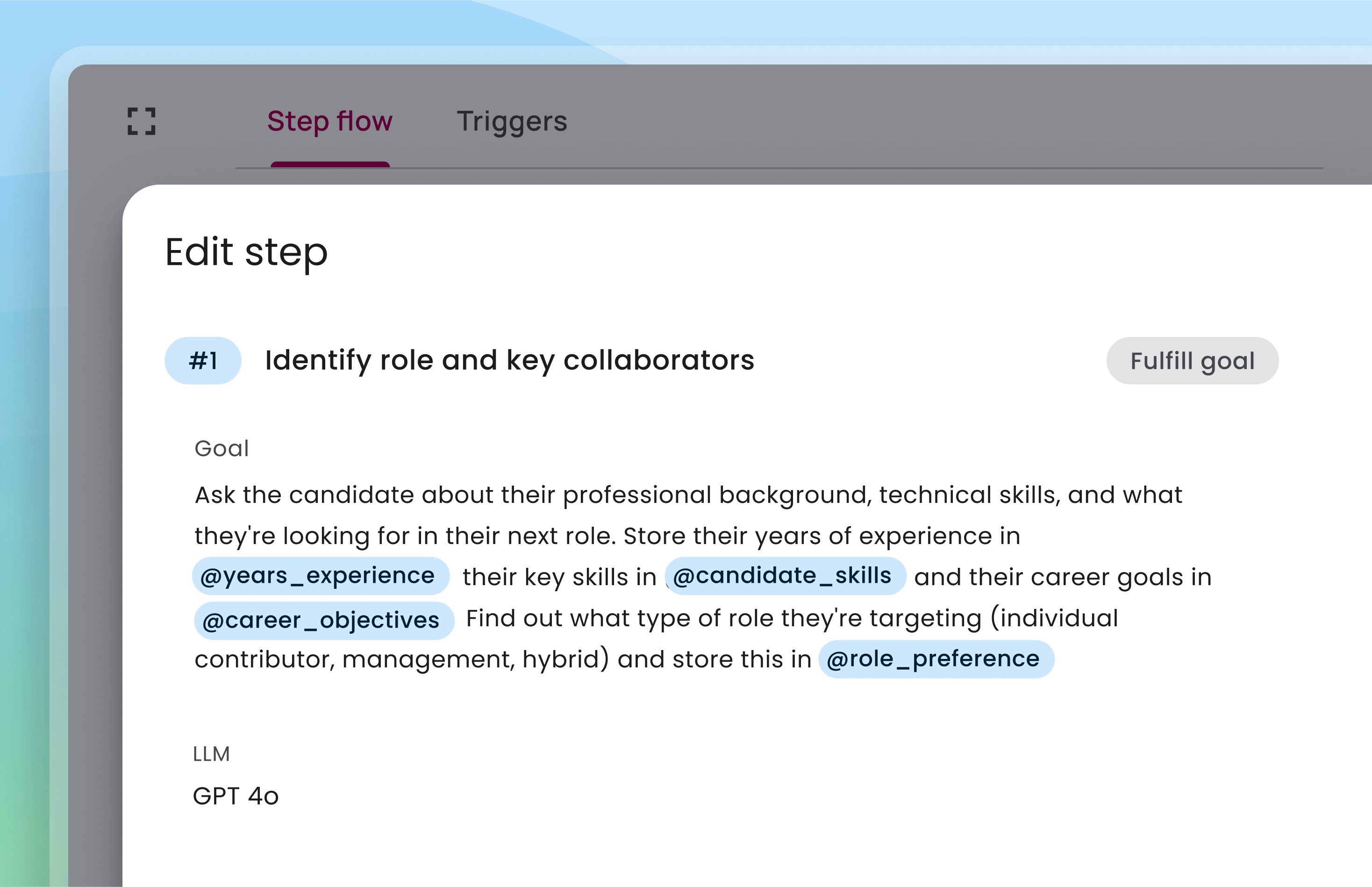Screen dimensions: 1372x887
Task: Click the fullscreen expand icon
Action: tap(141, 121)
